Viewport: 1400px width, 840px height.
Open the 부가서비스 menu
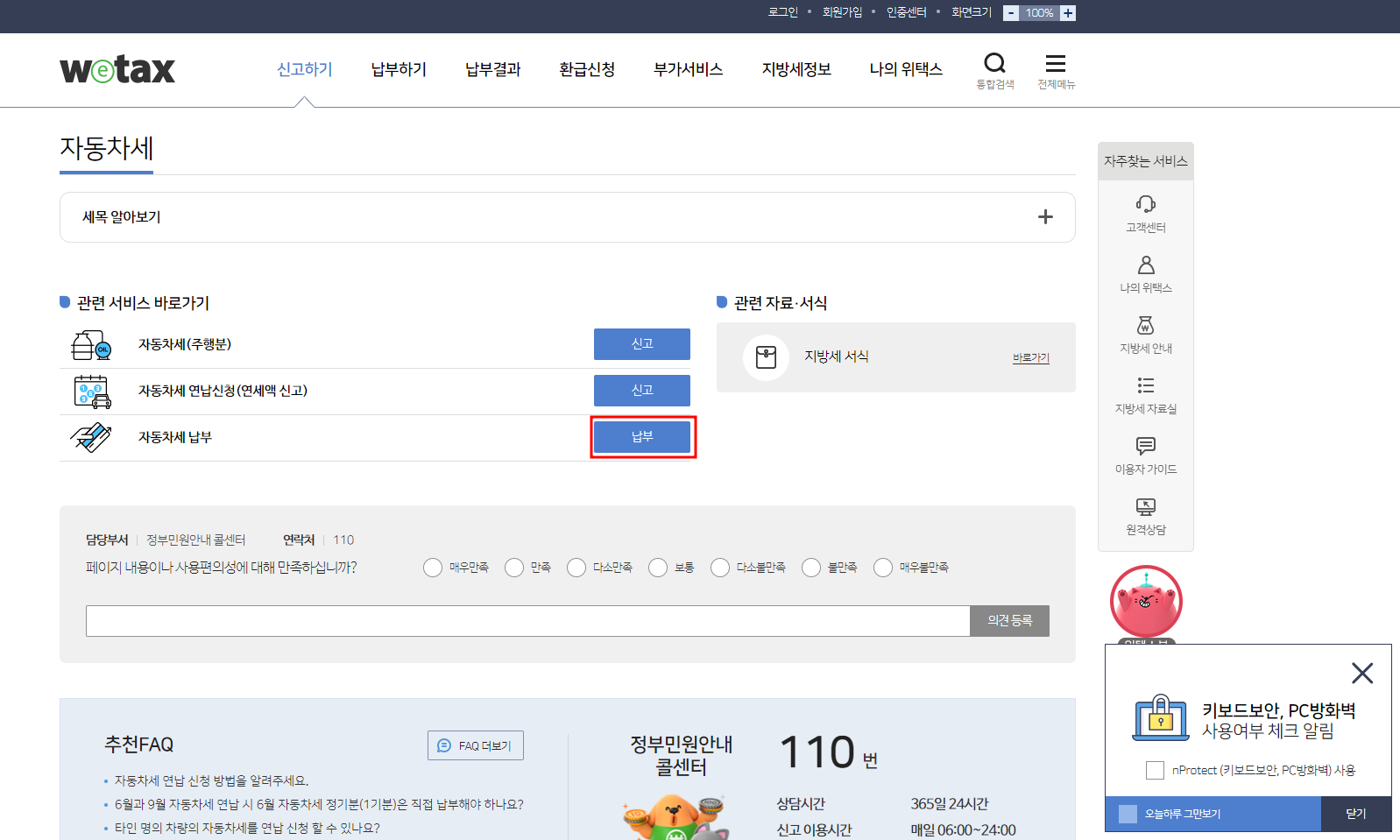click(689, 69)
